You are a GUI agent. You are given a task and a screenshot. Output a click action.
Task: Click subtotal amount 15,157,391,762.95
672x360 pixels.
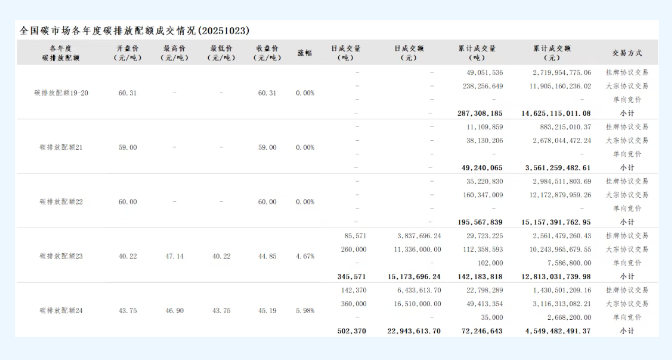tap(556, 222)
